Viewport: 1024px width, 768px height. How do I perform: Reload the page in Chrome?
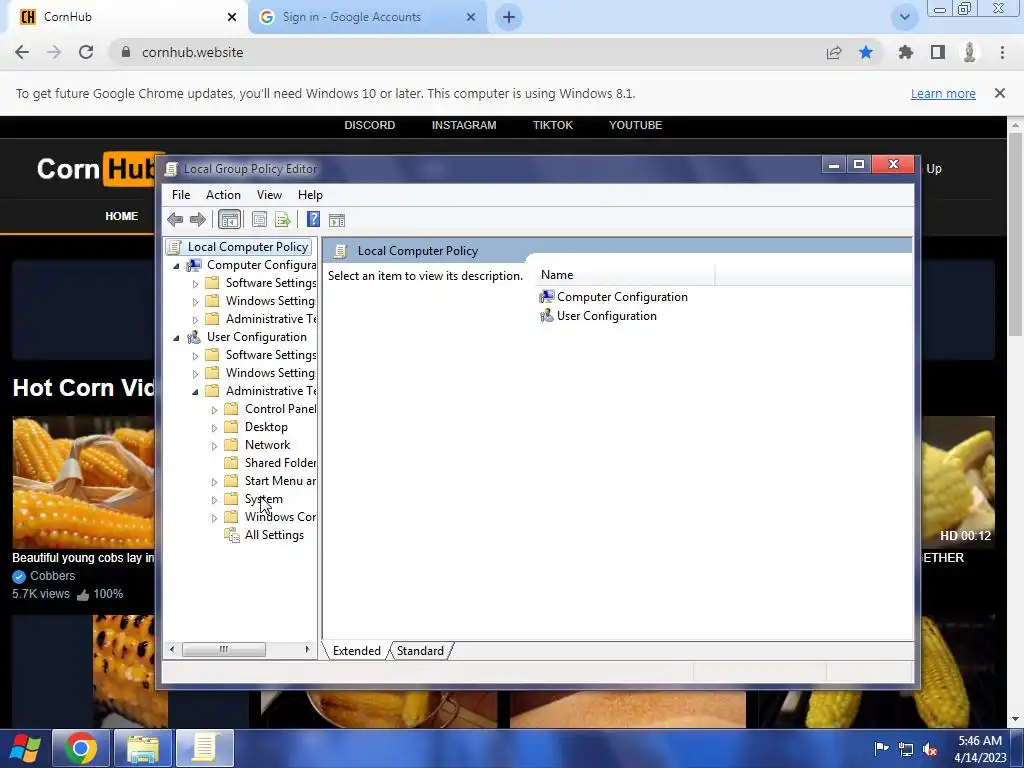pyautogui.click(x=86, y=52)
